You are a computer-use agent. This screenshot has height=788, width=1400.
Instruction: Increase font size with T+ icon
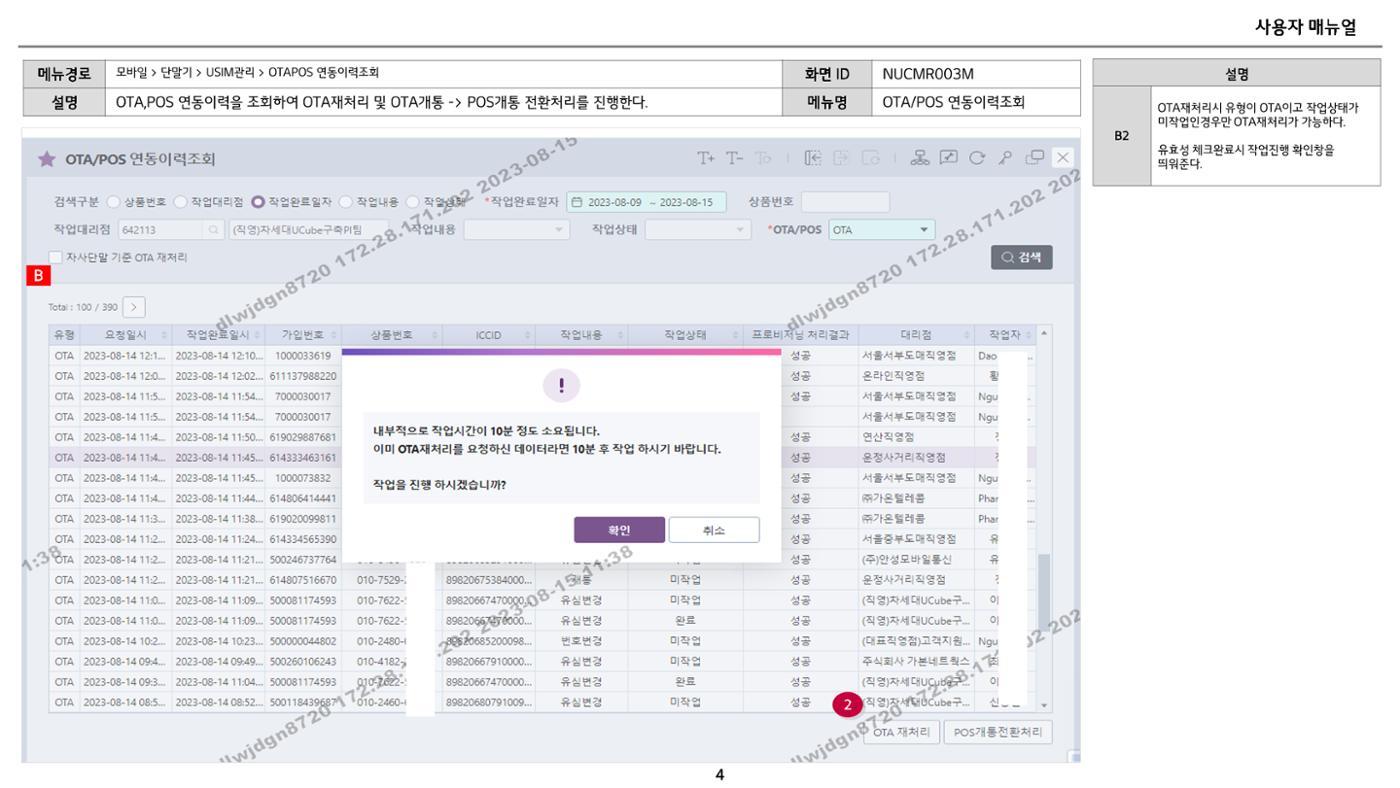click(x=706, y=158)
